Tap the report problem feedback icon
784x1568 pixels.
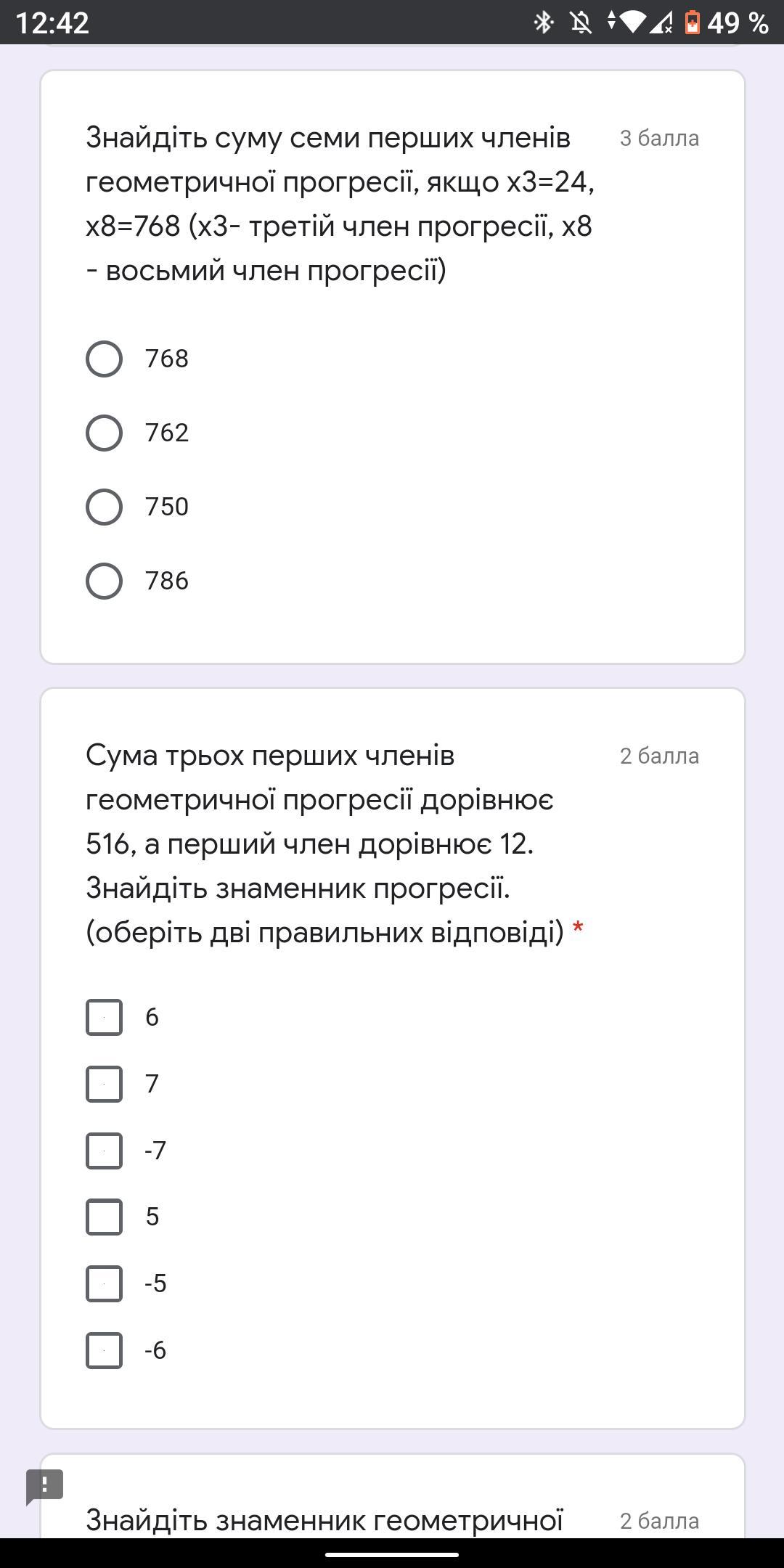coord(45,1485)
